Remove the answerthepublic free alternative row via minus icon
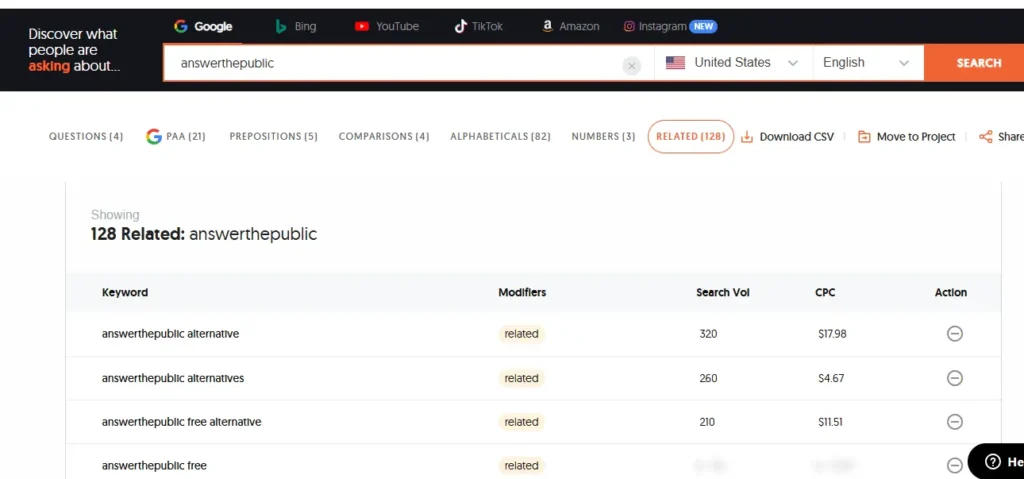Screen dimensions: 1024x479 coord(955,422)
